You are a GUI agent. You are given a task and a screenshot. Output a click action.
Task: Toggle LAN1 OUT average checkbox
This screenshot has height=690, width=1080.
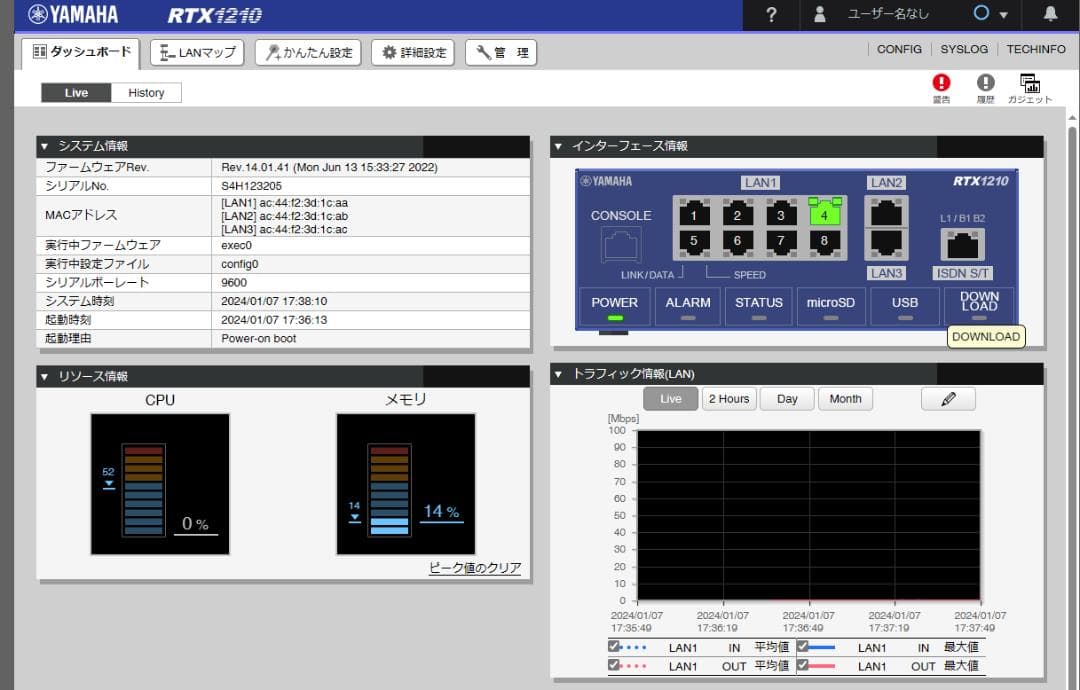click(614, 665)
